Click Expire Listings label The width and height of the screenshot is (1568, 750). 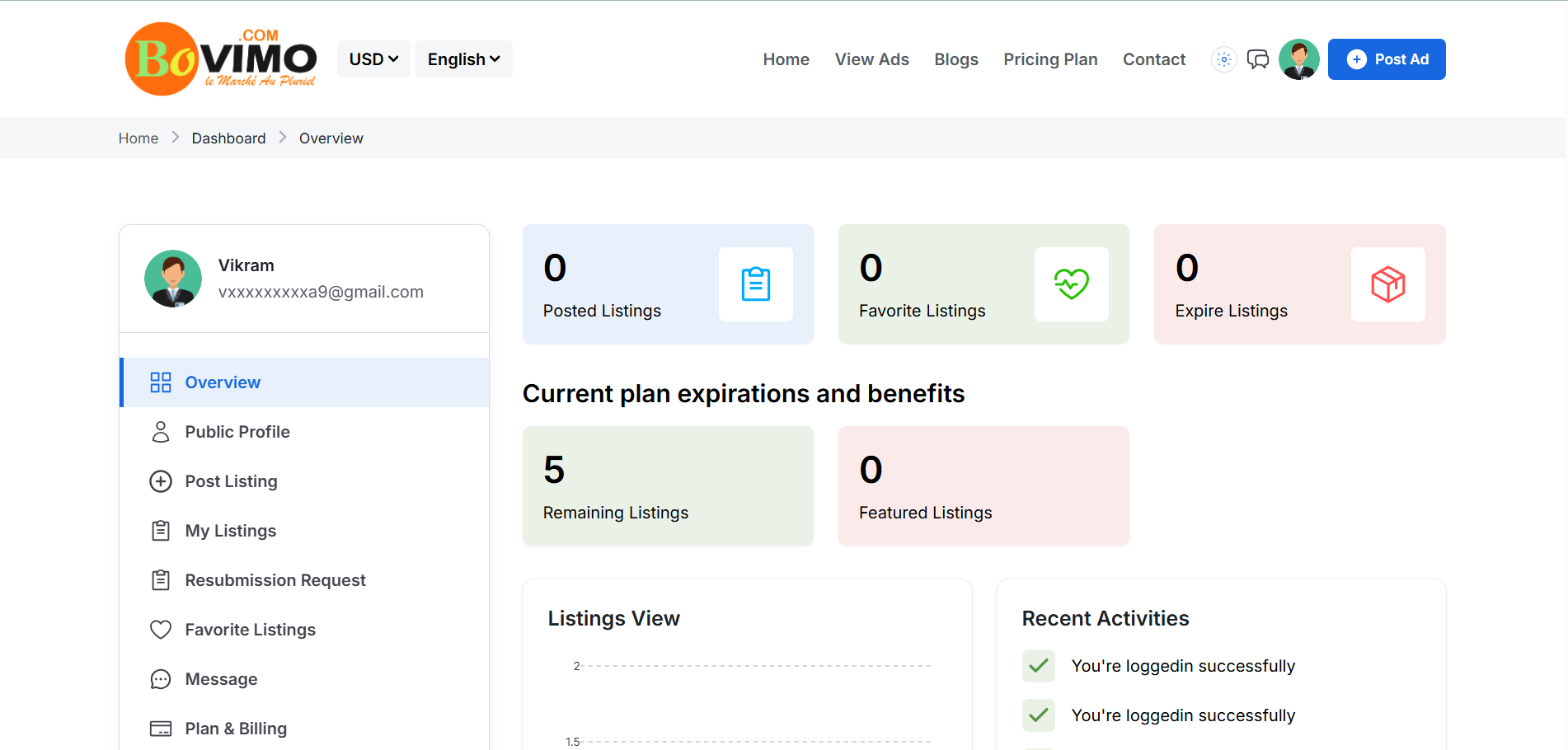click(1231, 311)
